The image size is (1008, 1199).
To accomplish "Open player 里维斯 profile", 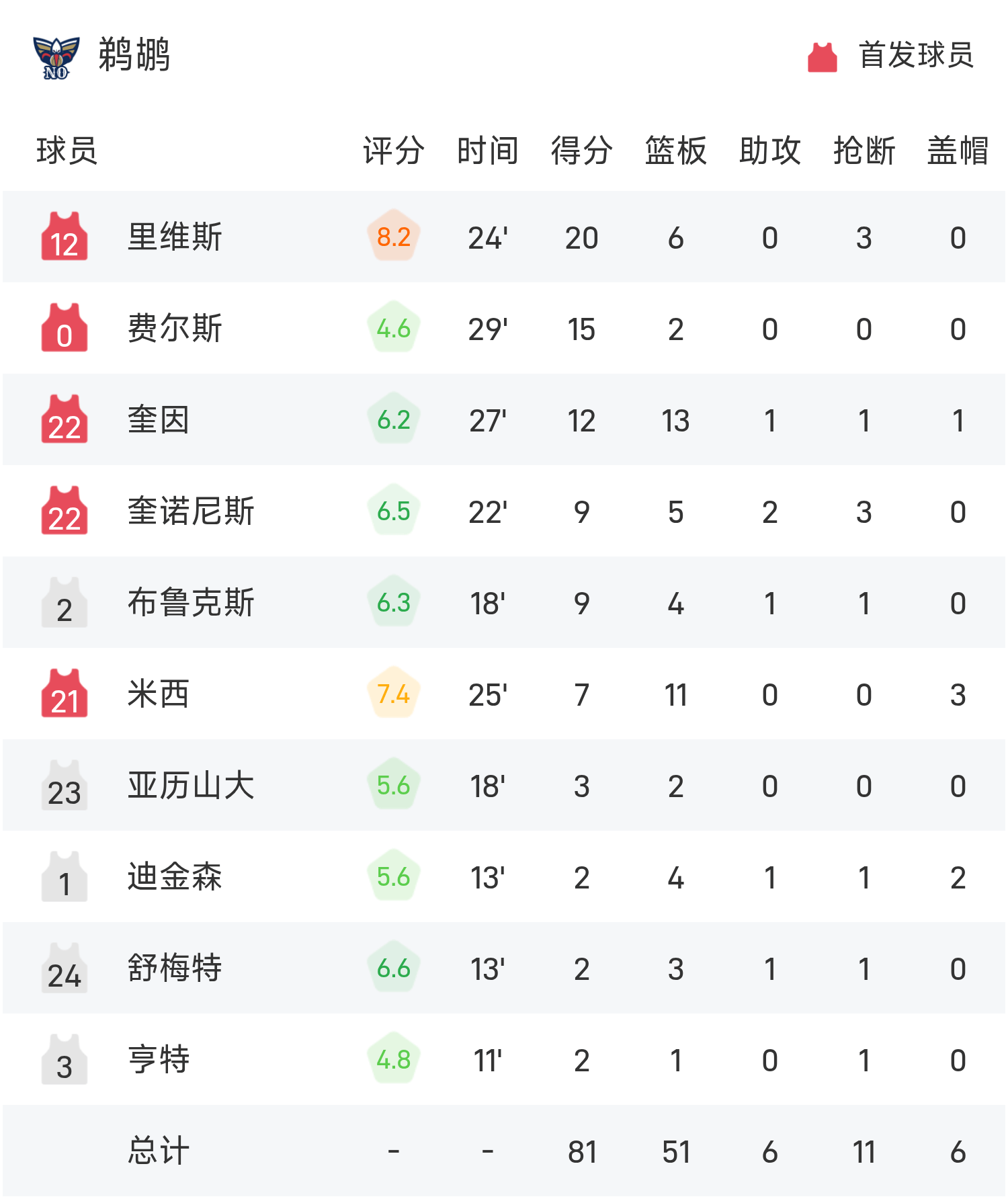I will point(175,237).
